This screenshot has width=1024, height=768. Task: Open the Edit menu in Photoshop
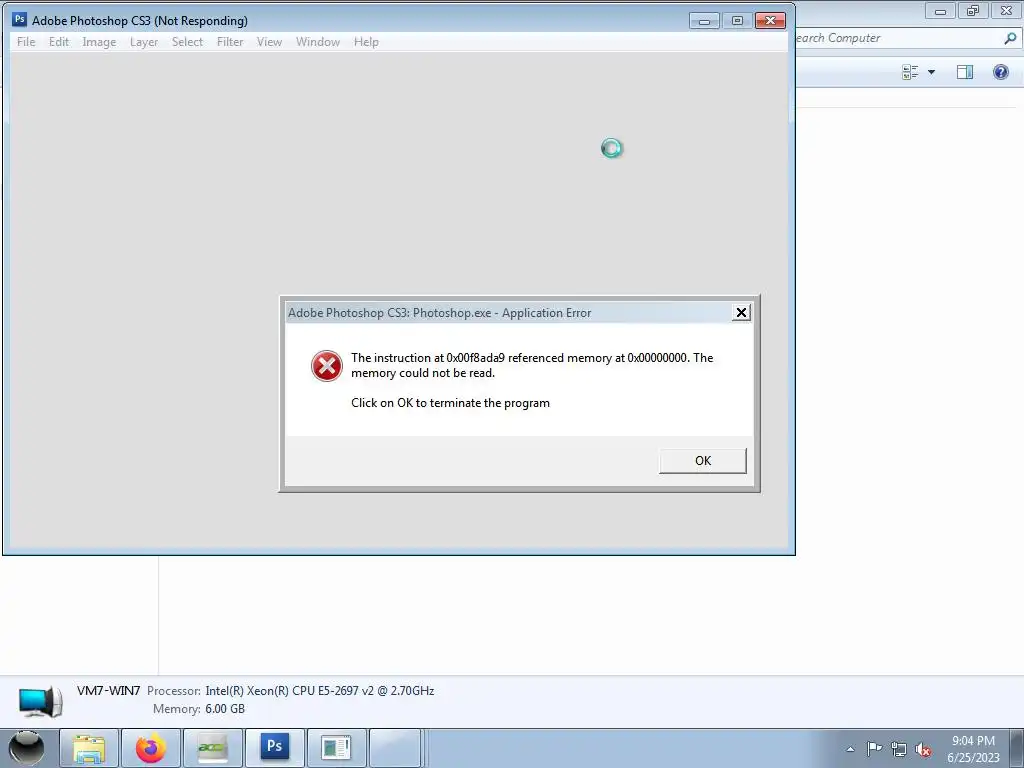pos(59,42)
